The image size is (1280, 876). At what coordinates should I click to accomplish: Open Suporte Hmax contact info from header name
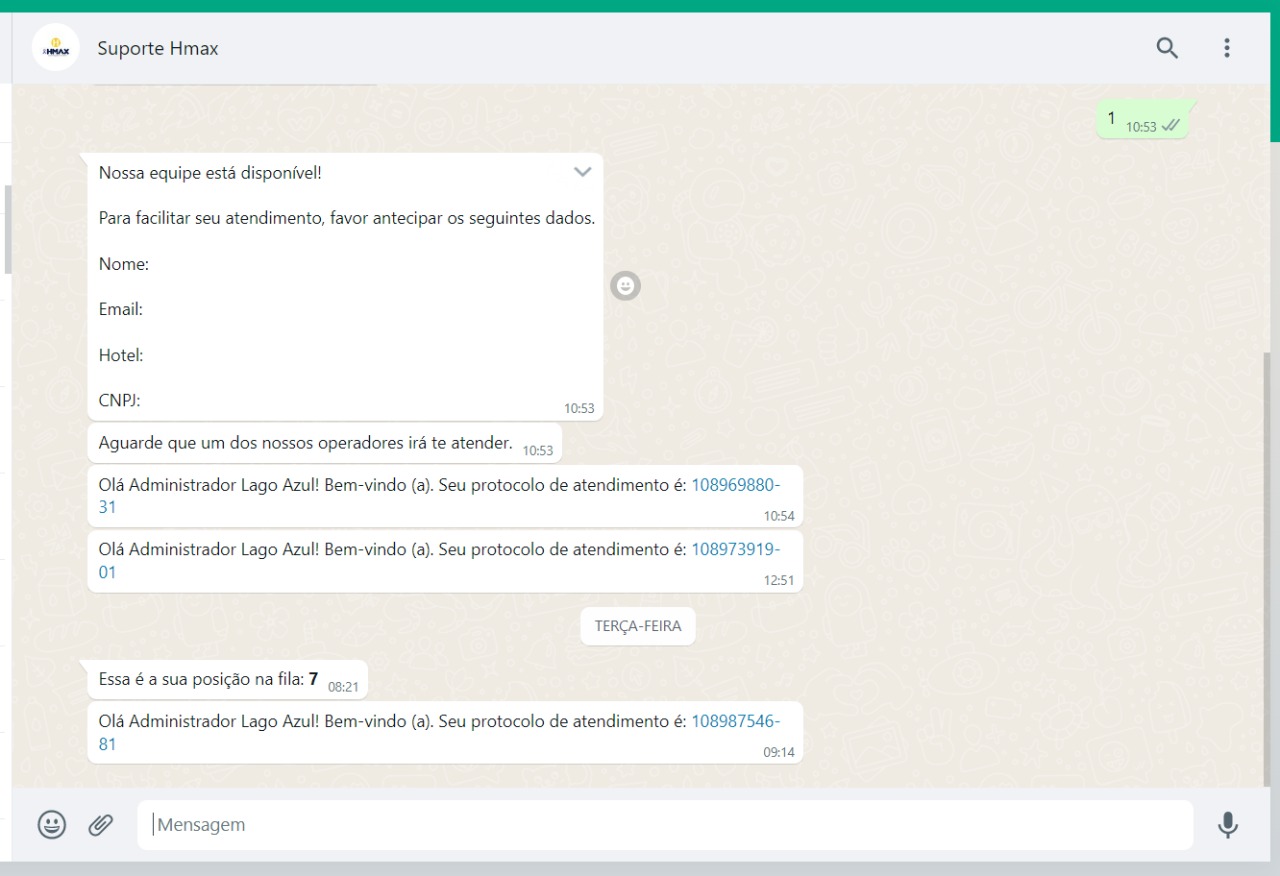click(x=157, y=48)
